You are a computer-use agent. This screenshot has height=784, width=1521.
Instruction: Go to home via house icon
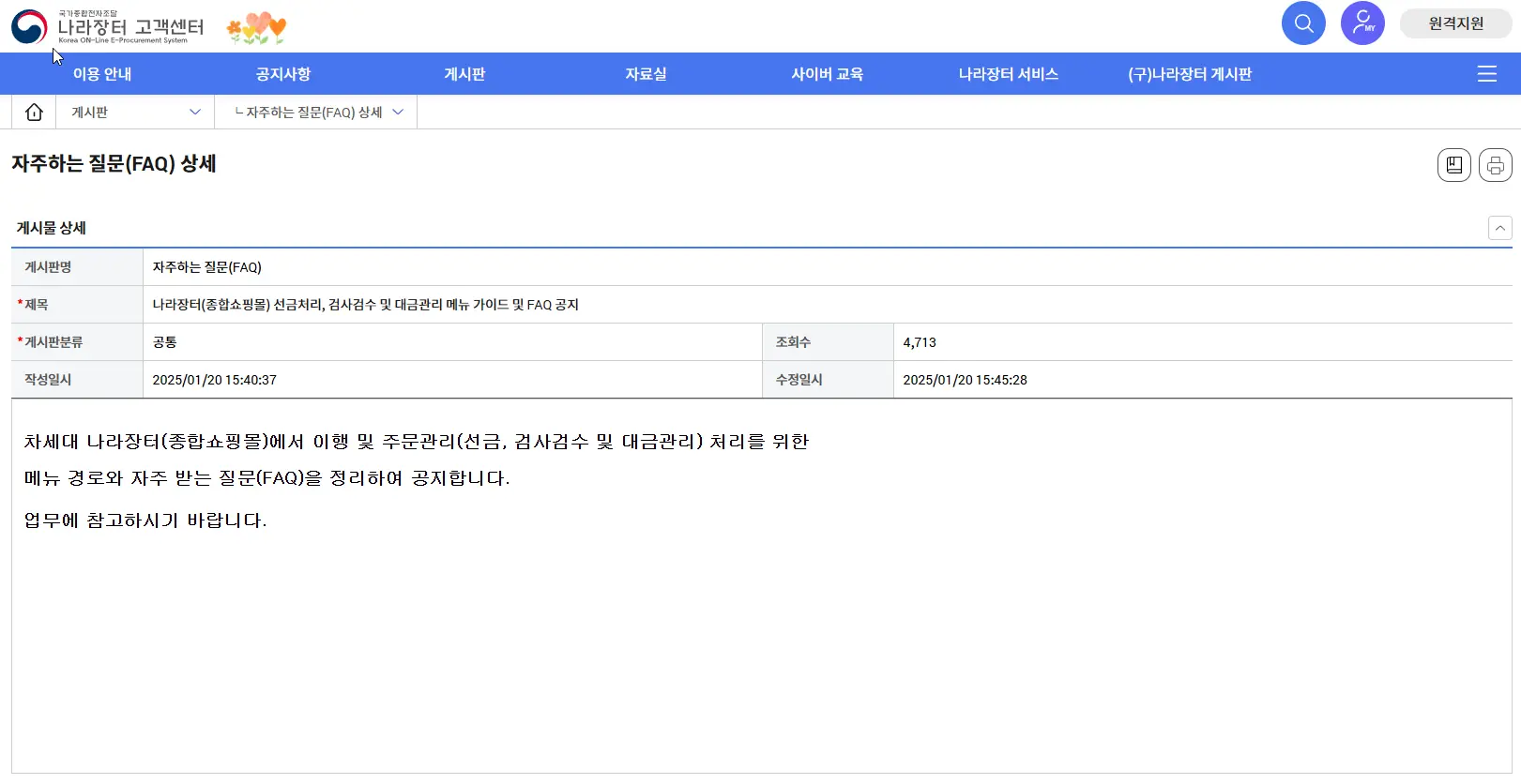(x=34, y=113)
